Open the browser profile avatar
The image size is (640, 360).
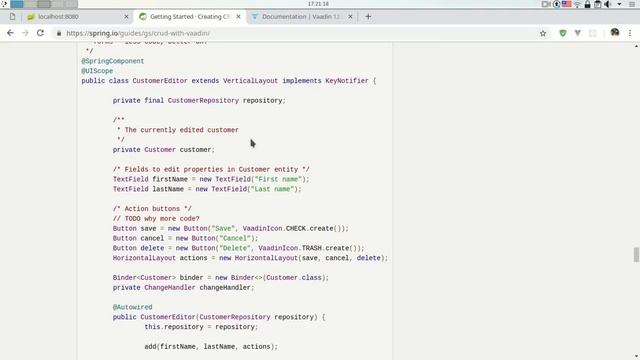pos(615,33)
